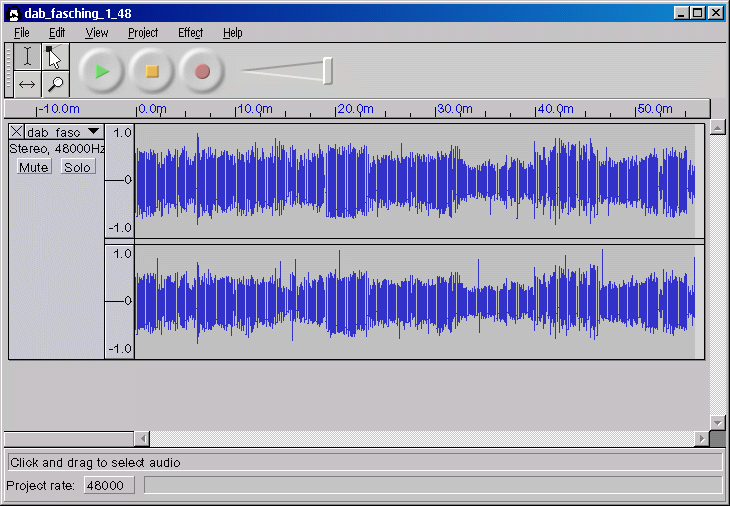This screenshot has height=506, width=730.
Task: Click the 30.0m mark on the timeline ruler
Action: pos(455,108)
